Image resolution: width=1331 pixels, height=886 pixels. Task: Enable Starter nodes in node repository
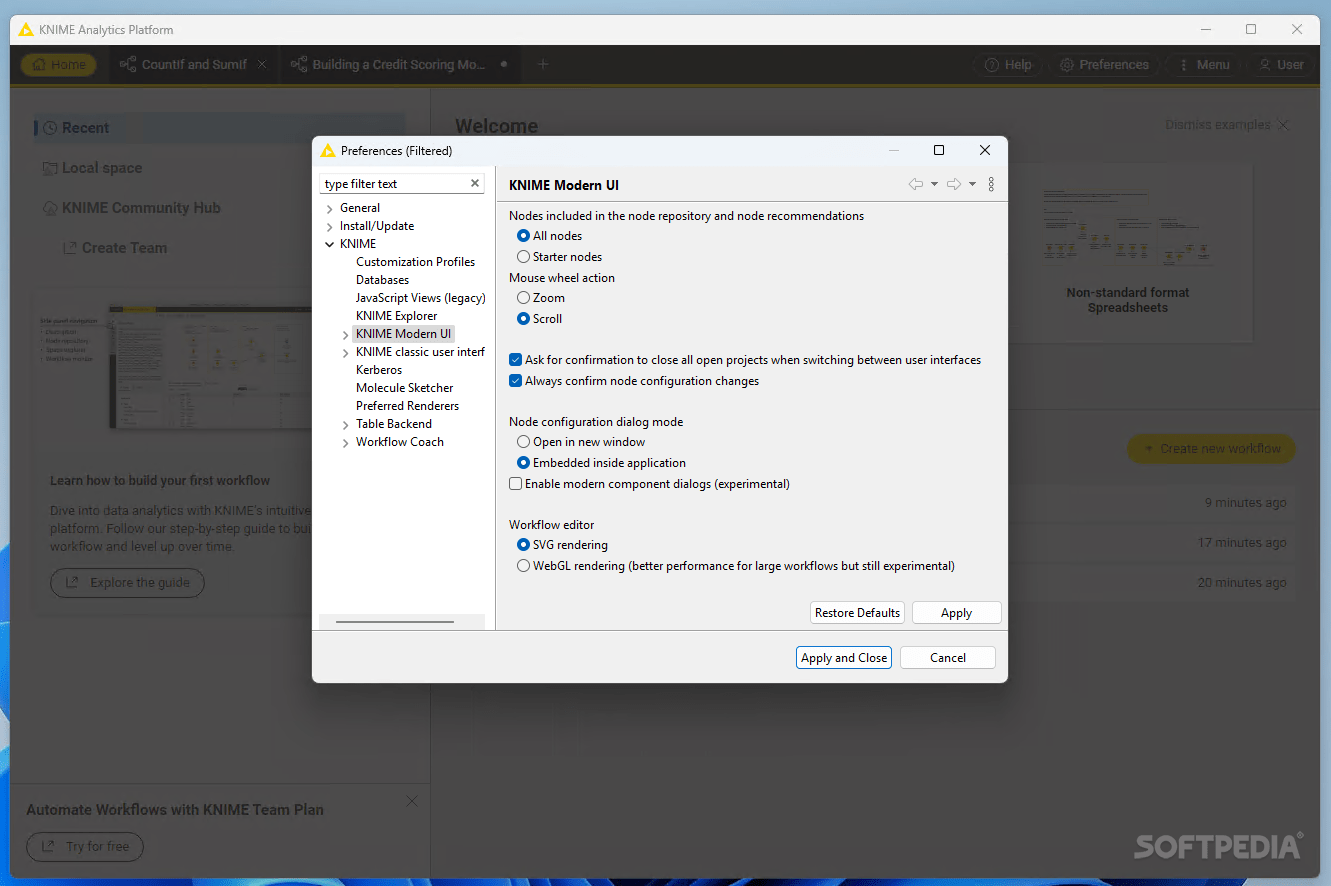[x=523, y=256]
